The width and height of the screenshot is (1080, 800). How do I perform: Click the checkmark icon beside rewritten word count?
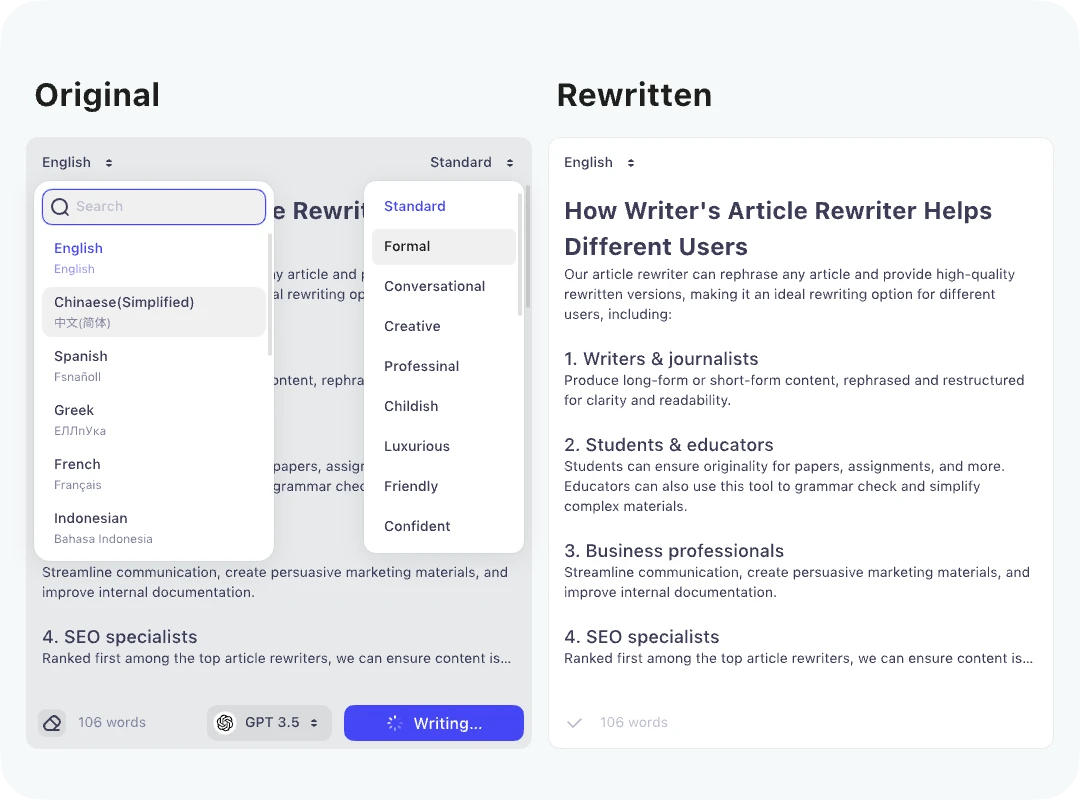click(x=574, y=722)
